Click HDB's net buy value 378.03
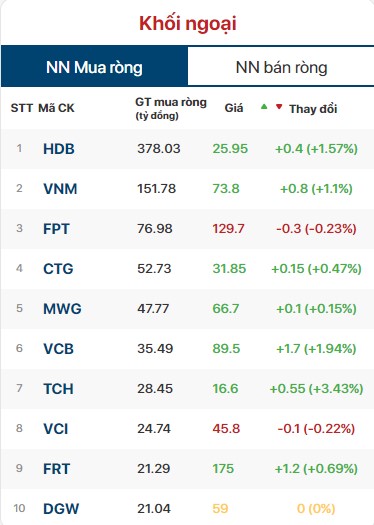Image resolution: width=374 pixels, height=525 pixels. click(159, 149)
